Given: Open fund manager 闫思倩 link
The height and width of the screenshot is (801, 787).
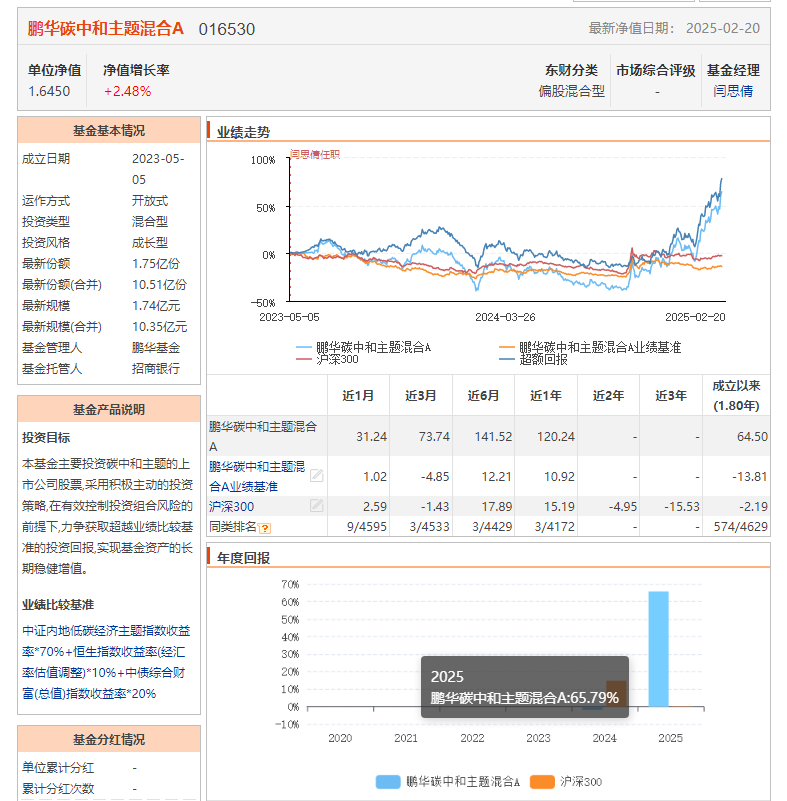Looking at the screenshot, I should 733,91.
